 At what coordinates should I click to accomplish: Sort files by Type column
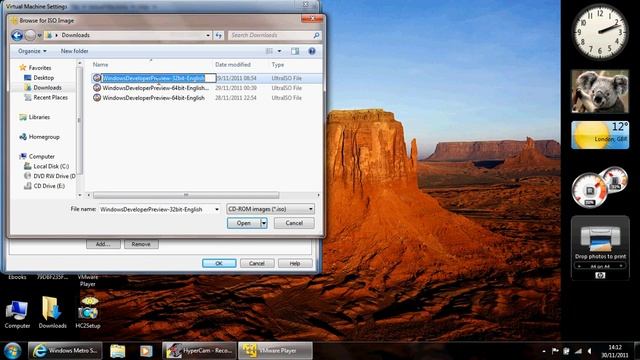[x=278, y=64]
